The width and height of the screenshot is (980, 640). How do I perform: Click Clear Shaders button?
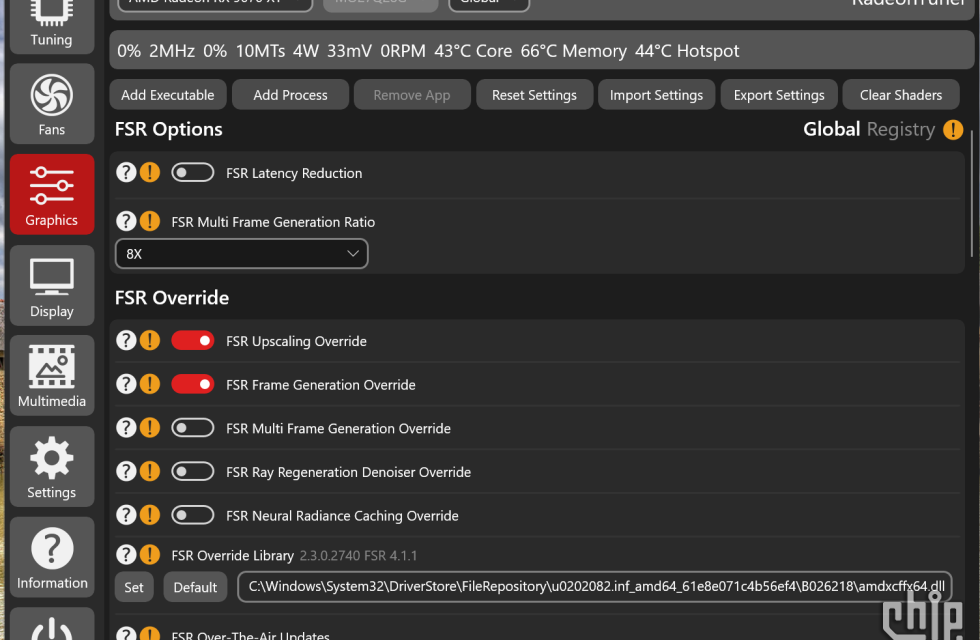(x=901, y=95)
